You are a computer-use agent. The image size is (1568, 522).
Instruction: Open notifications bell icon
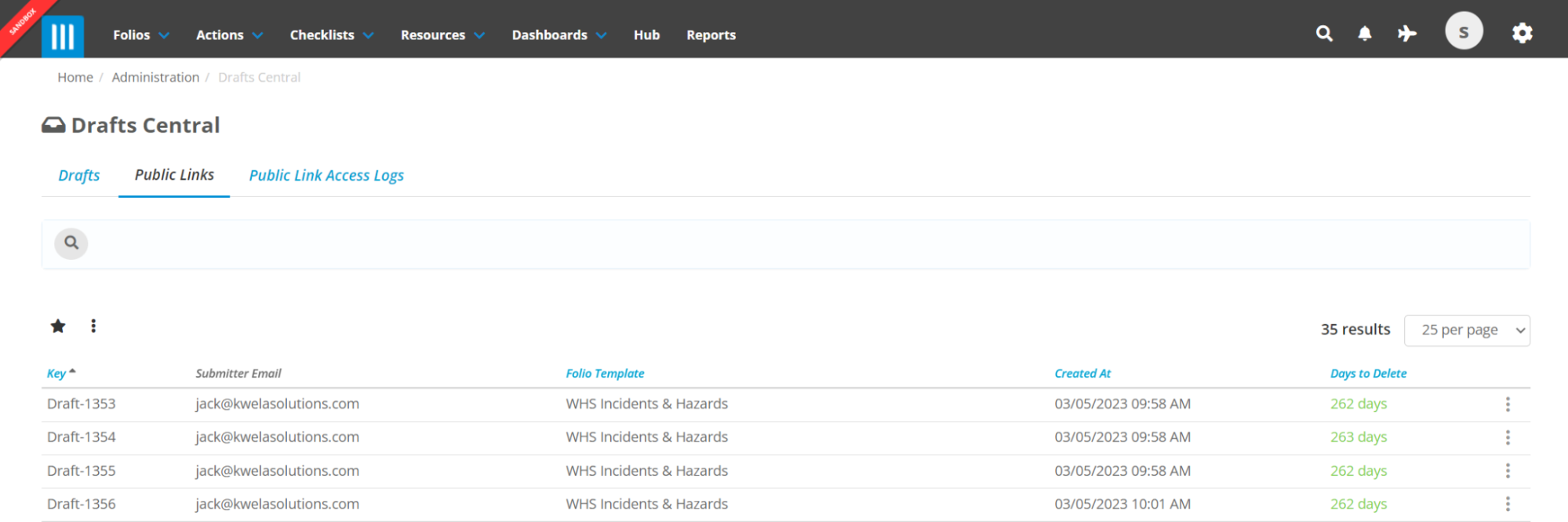tap(1365, 34)
